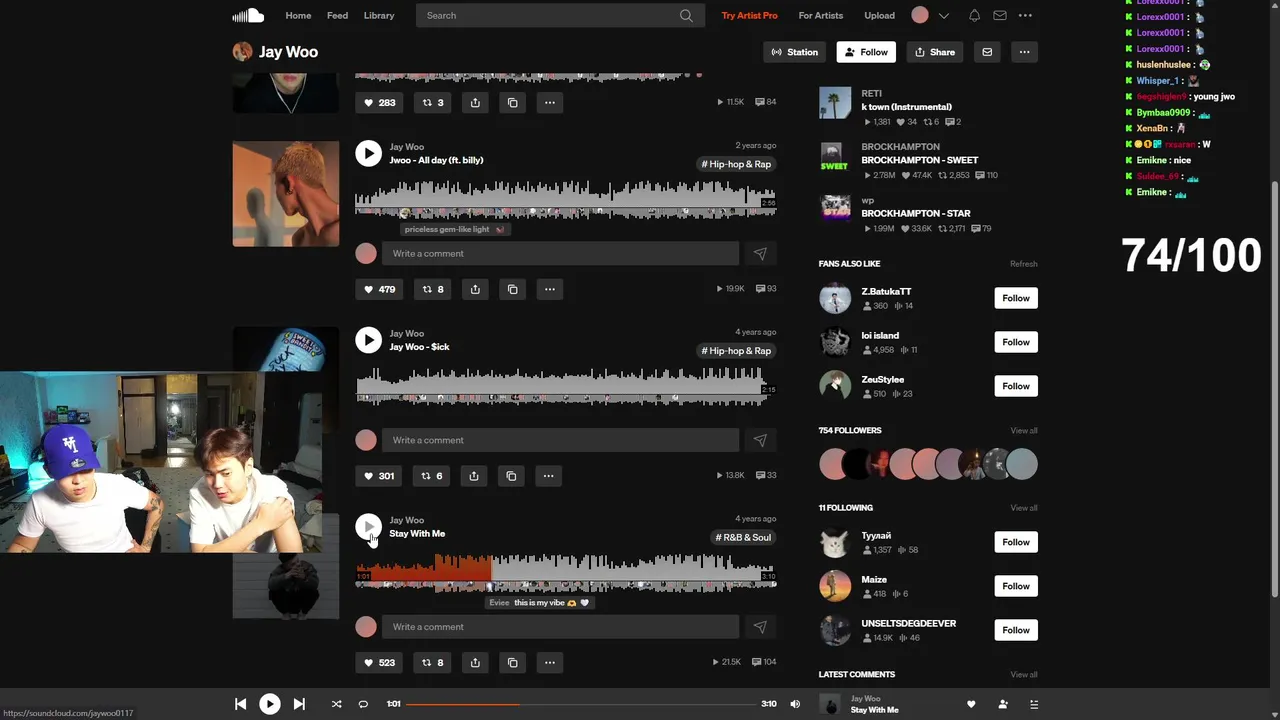Screen dimensions: 1280x720
Task: Open the Library tab
Action: click(x=379, y=15)
